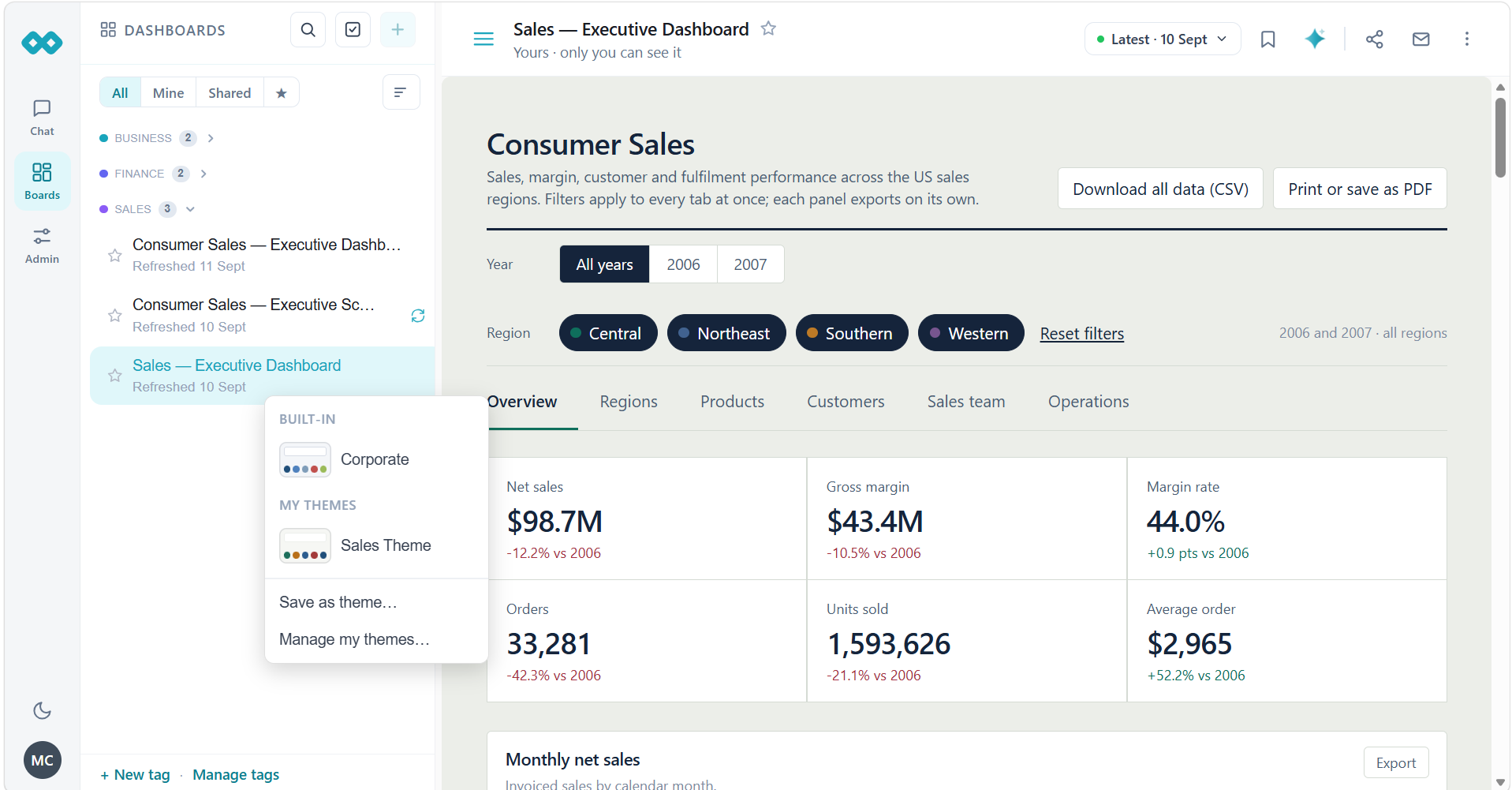Click Download all data (CSV) button
This screenshot has width=1512, height=790.
[x=1160, y=189]
